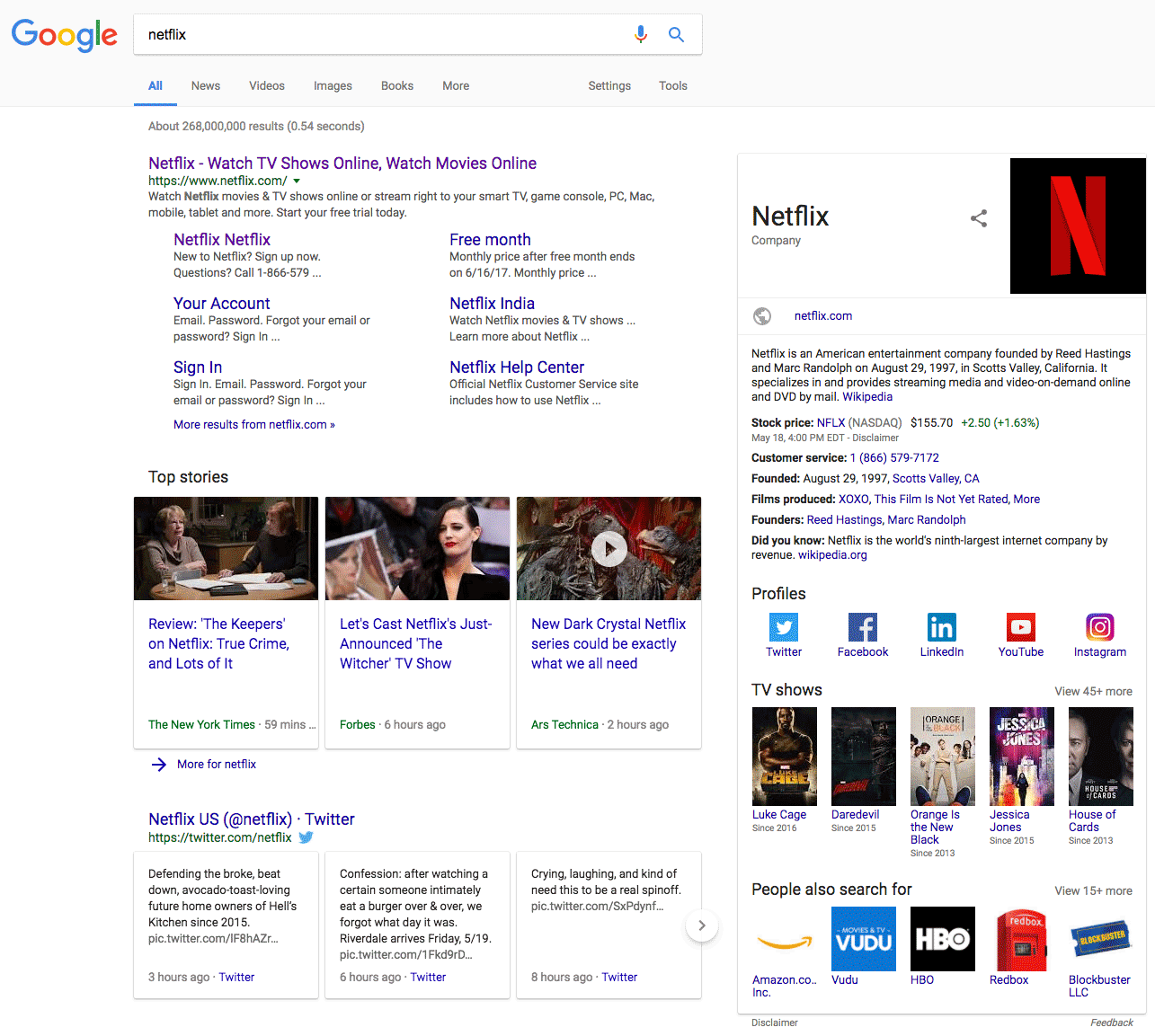Expand dropdown arrow next to netflix.com URL
1155x1036 pixels.
297,182
